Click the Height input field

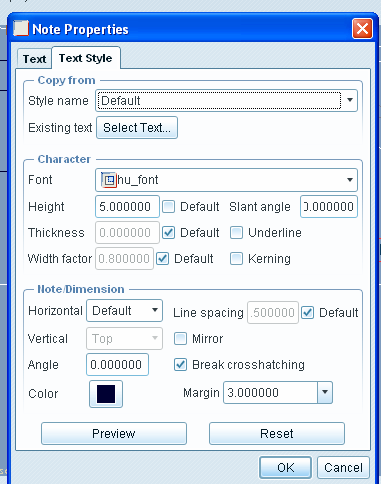[127, 207]
